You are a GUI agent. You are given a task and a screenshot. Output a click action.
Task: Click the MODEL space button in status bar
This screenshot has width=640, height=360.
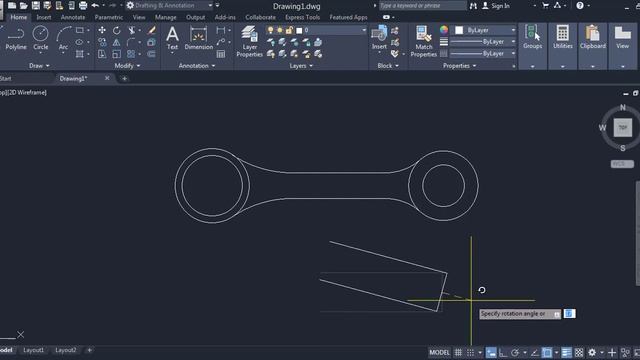click(x=440, y=353)
